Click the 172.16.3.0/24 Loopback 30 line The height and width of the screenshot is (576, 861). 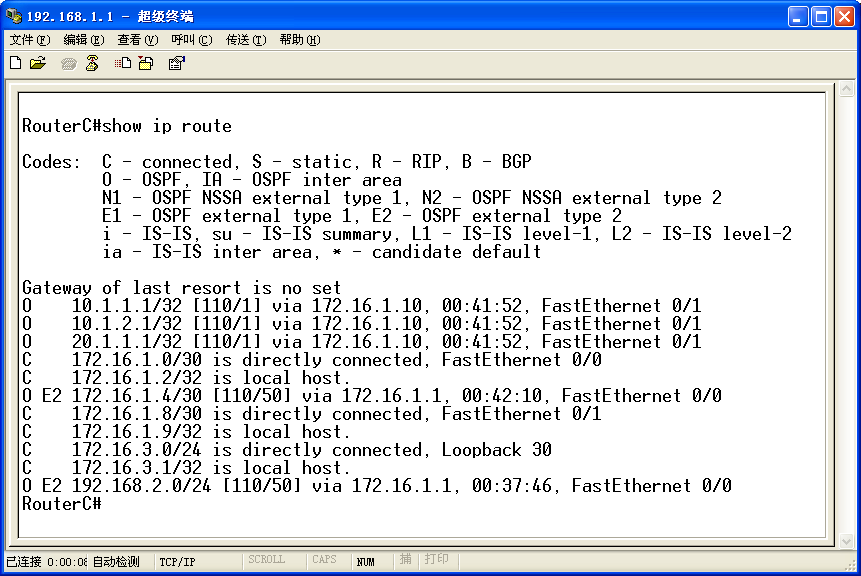point(287,450)
